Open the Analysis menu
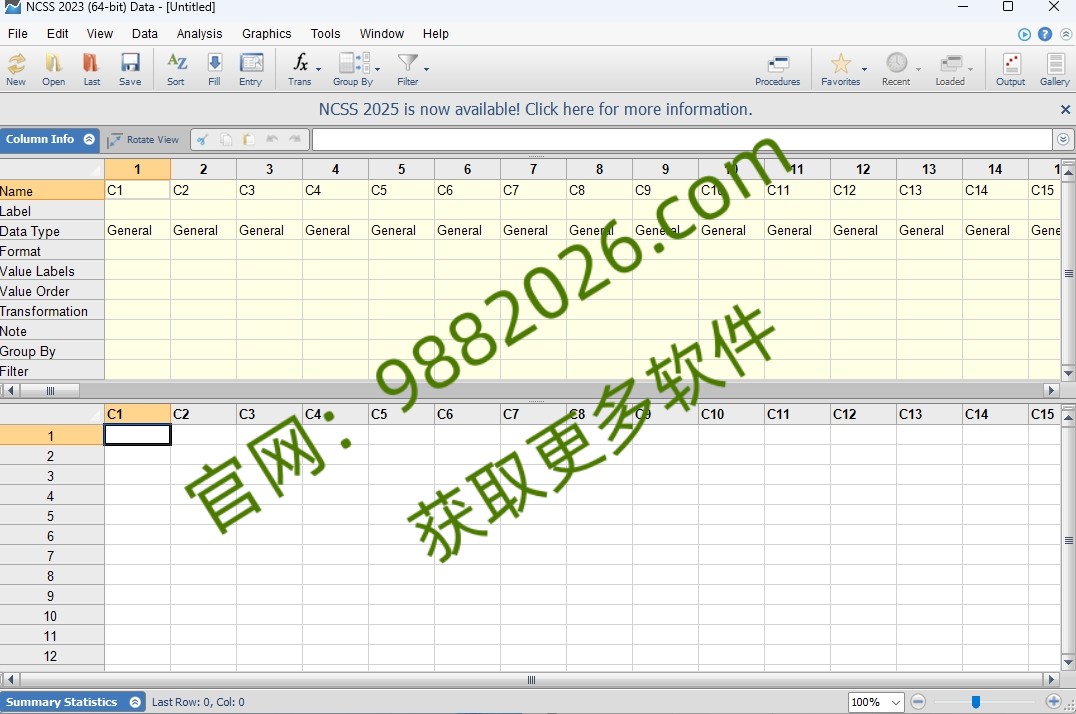This screenshot has height=714, width=1076. coord(200,34)
